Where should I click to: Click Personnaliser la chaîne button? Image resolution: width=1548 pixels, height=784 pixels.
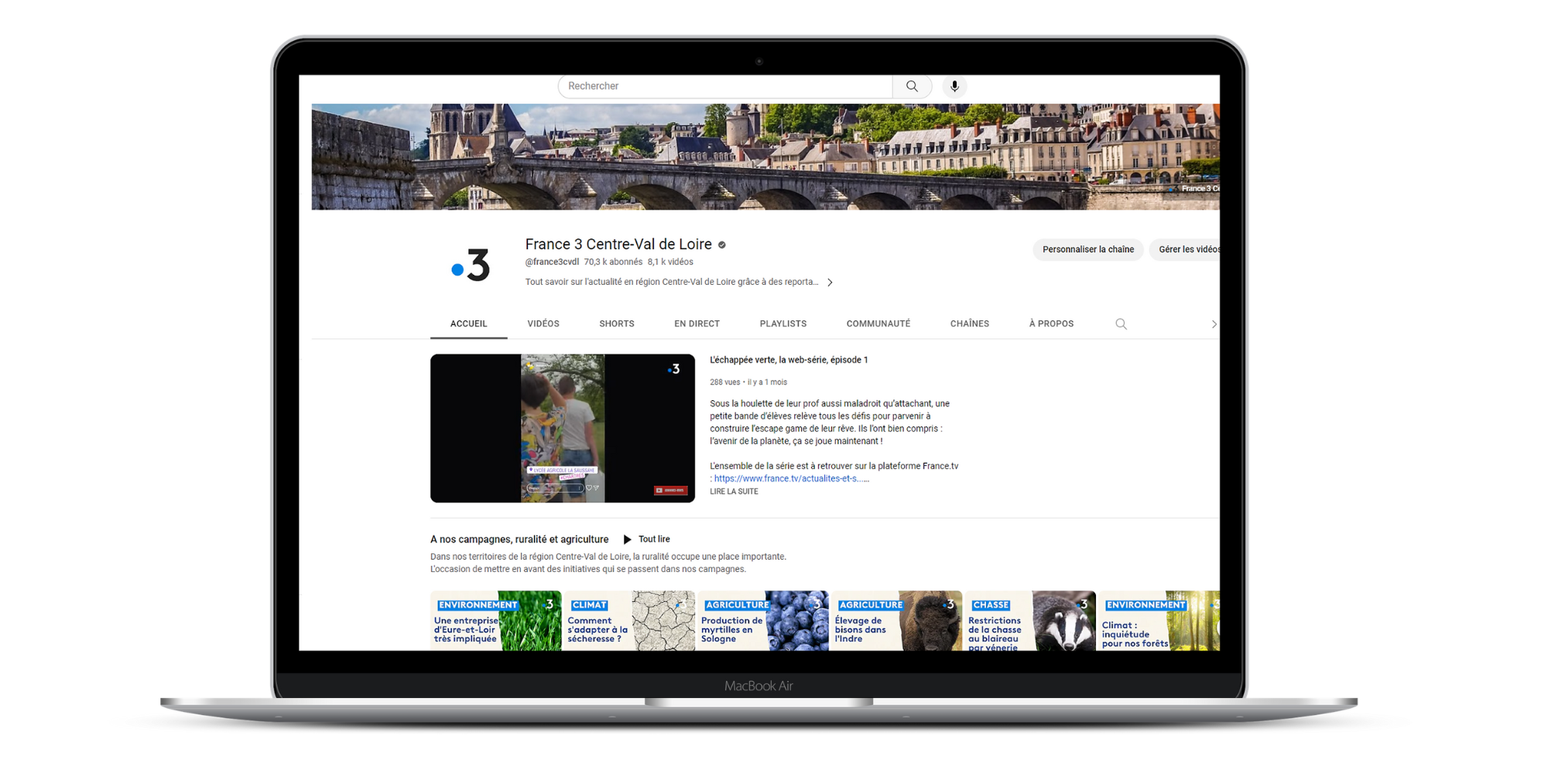point(1088,249)
